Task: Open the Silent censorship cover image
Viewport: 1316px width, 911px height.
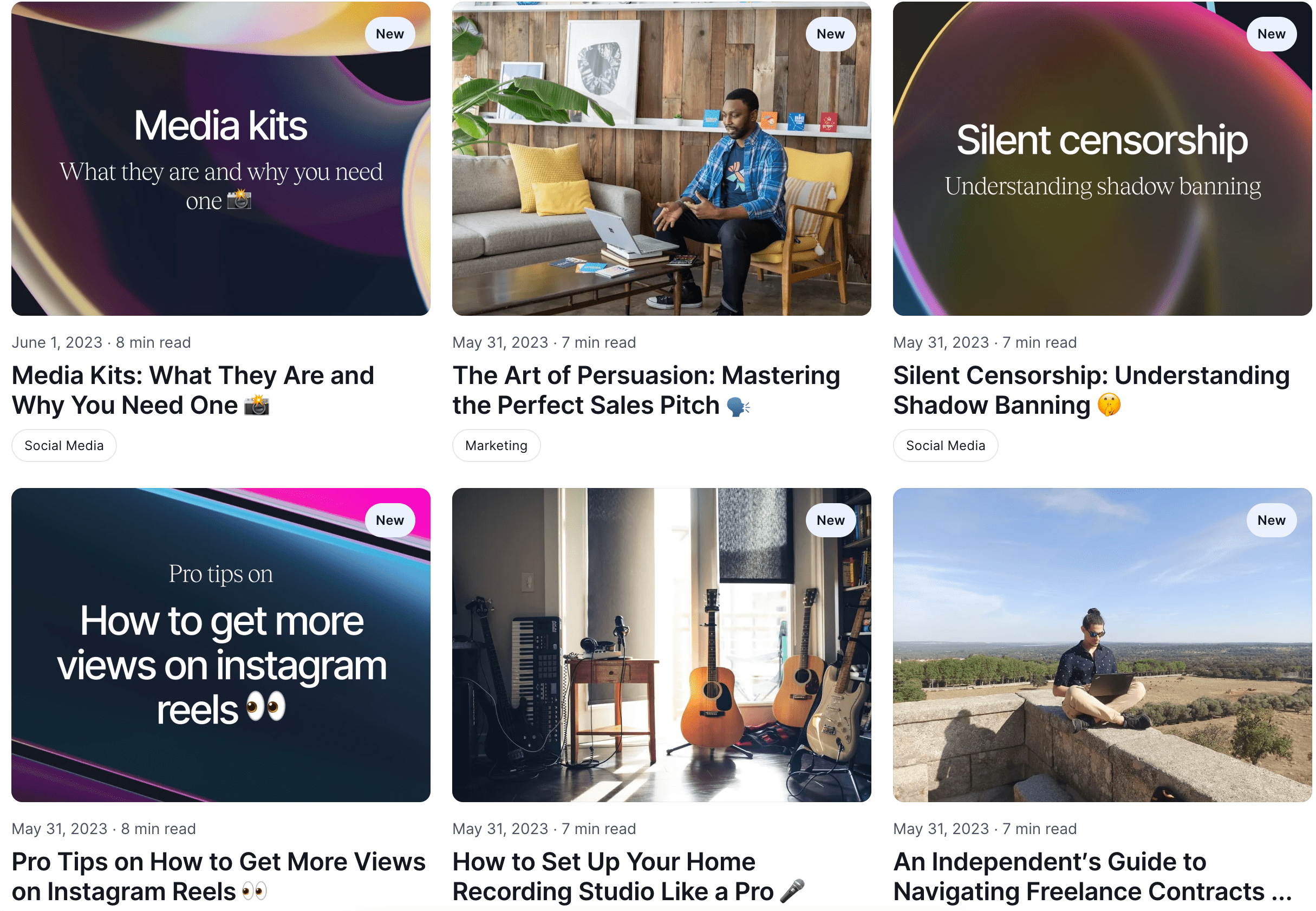Action: click(1102, 158)
